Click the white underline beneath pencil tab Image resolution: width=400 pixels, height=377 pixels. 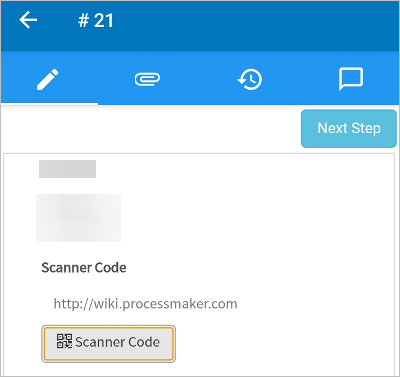(x=49, y=104)
